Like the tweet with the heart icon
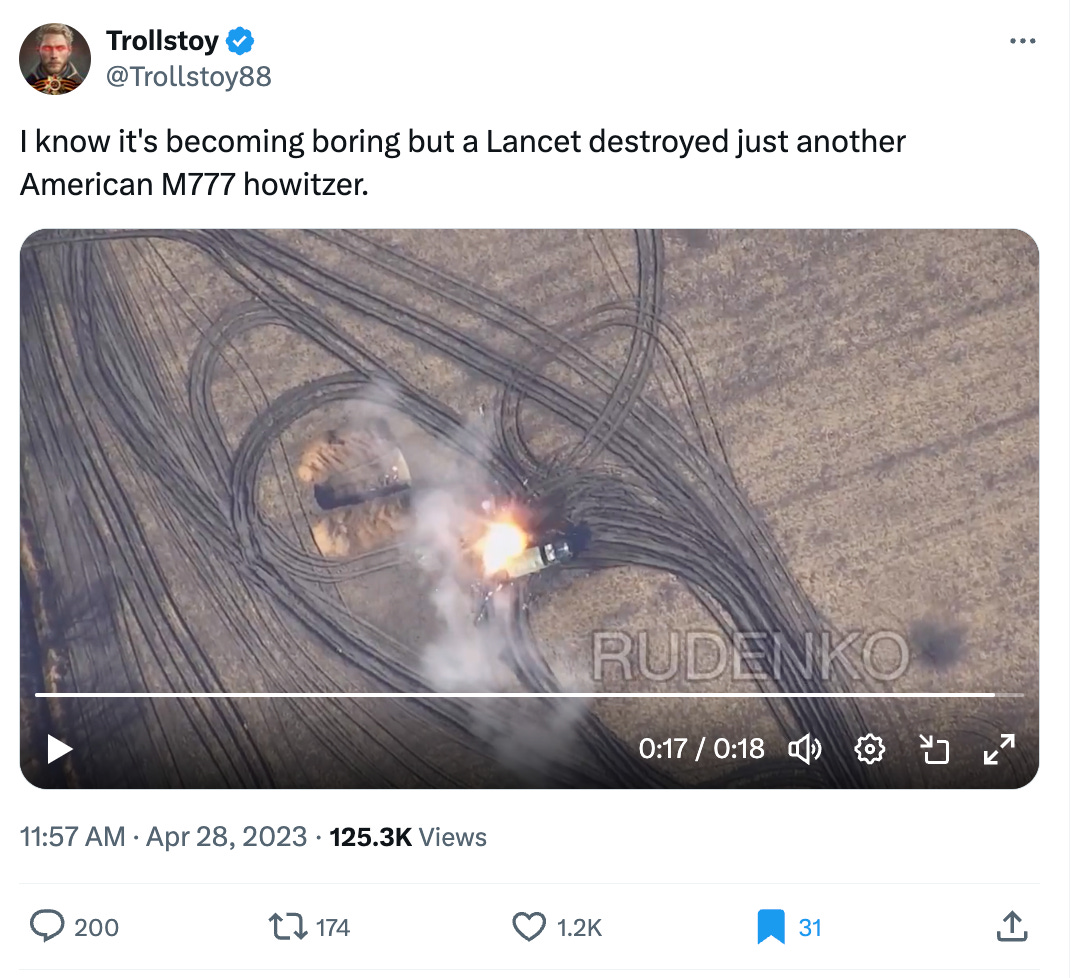The height and width of the screenshot is (978, 1090). [529, 927]
